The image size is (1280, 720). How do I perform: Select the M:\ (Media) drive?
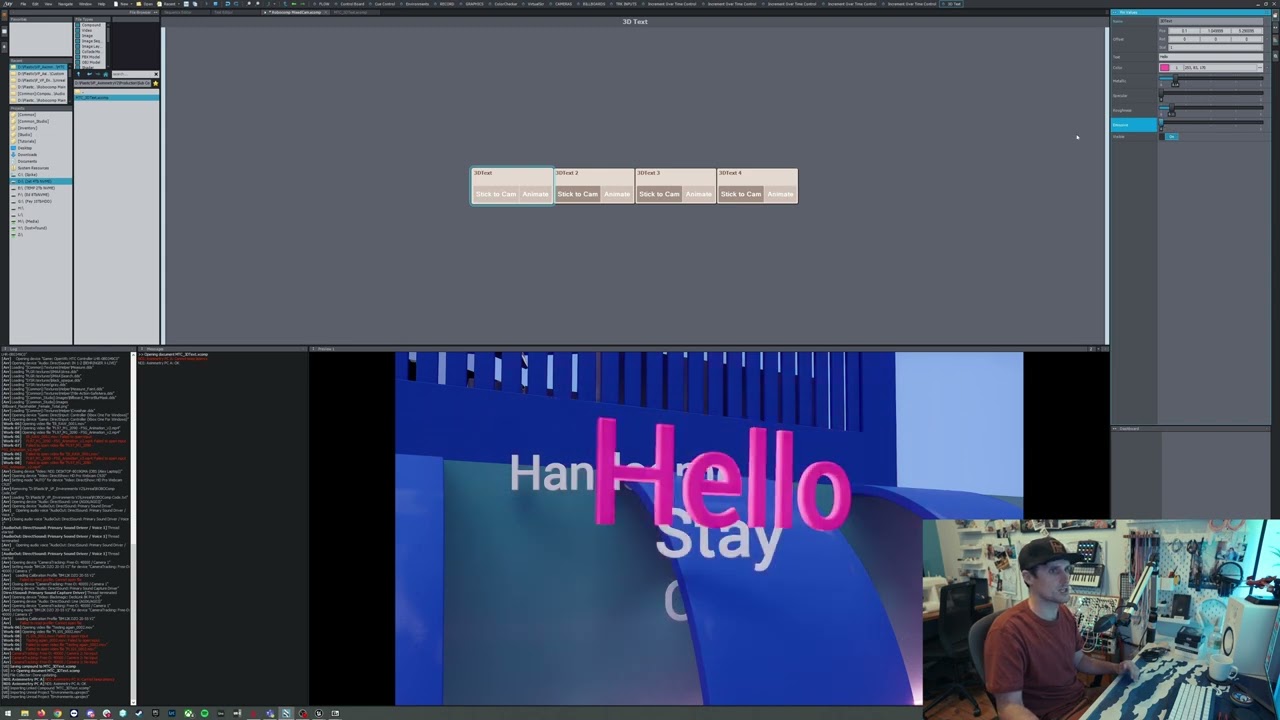[28, 221]
